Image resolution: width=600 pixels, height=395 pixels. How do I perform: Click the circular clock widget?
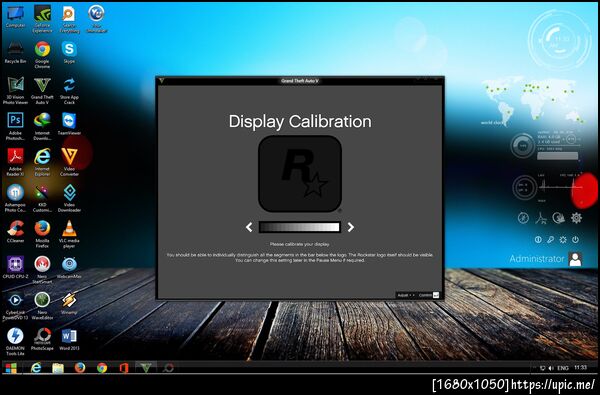[559, 39]
